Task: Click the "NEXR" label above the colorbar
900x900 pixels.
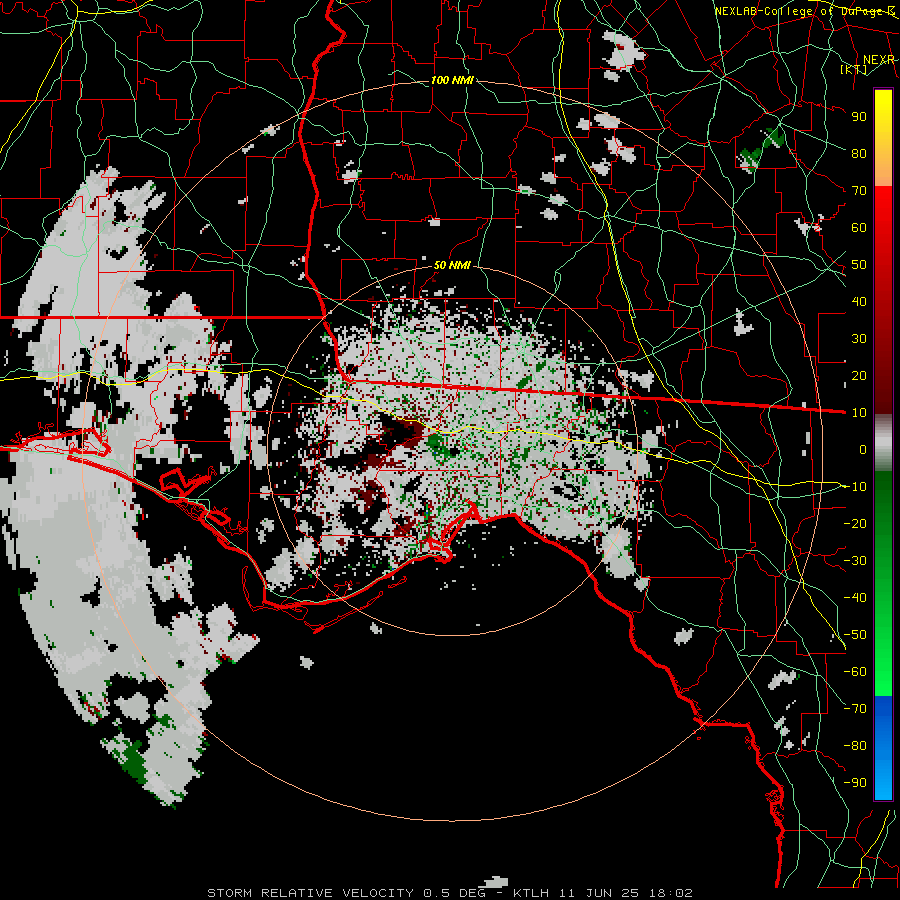Action: pyautogui.click(x=879, y=60)
